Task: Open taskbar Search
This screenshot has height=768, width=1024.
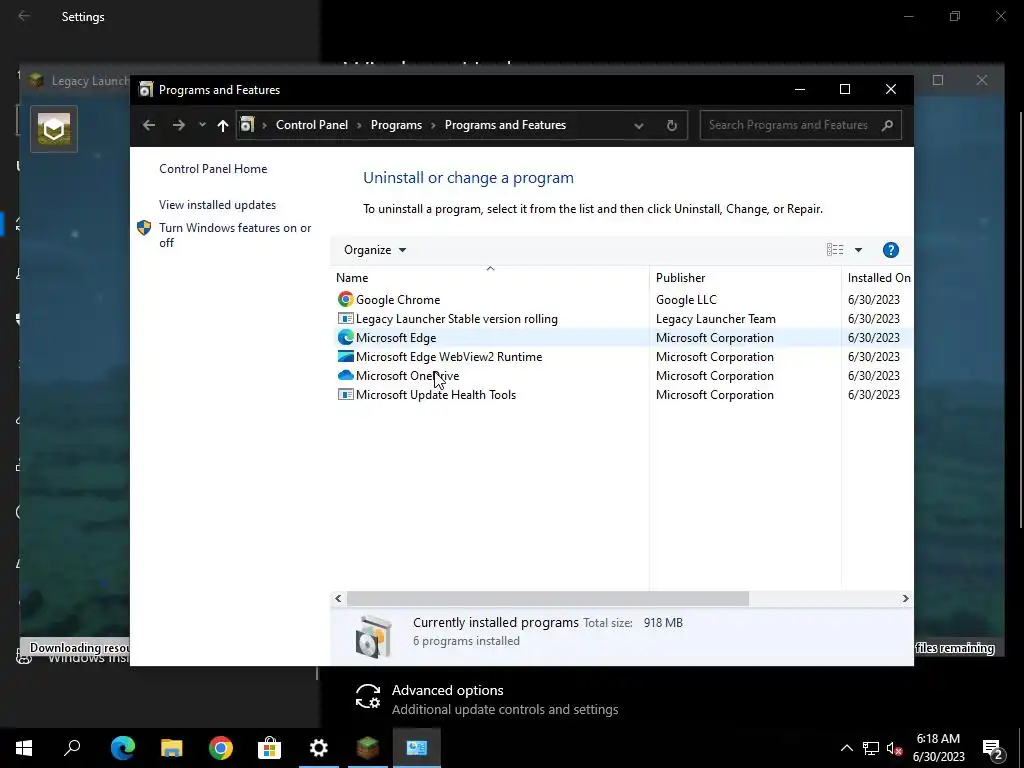Action: [72, 748]
